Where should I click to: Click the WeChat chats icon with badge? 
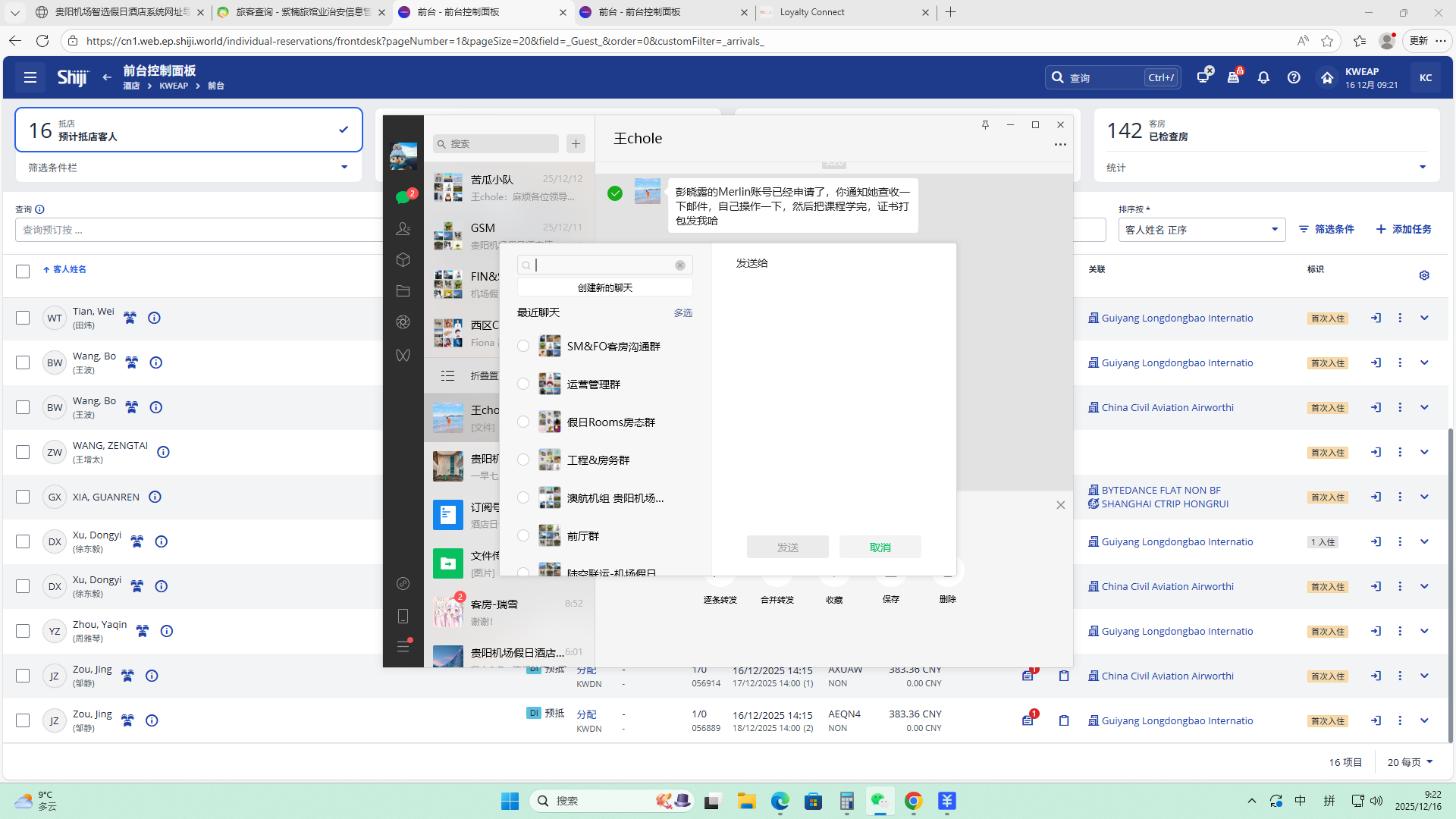coord(403,197)
